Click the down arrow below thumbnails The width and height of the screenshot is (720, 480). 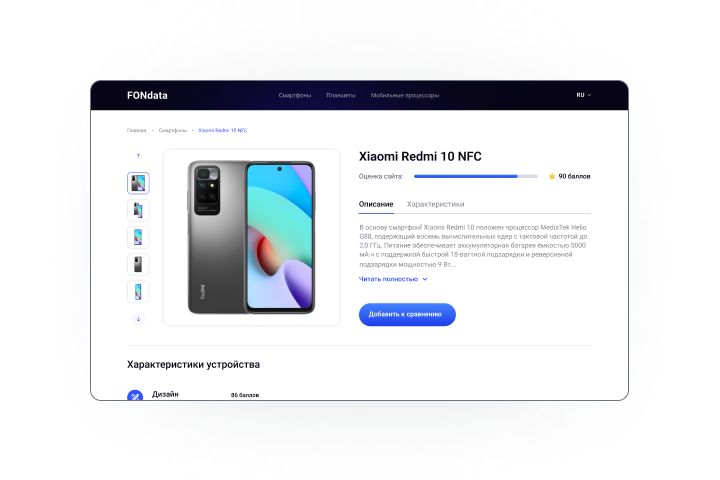[x=138, y=319]
